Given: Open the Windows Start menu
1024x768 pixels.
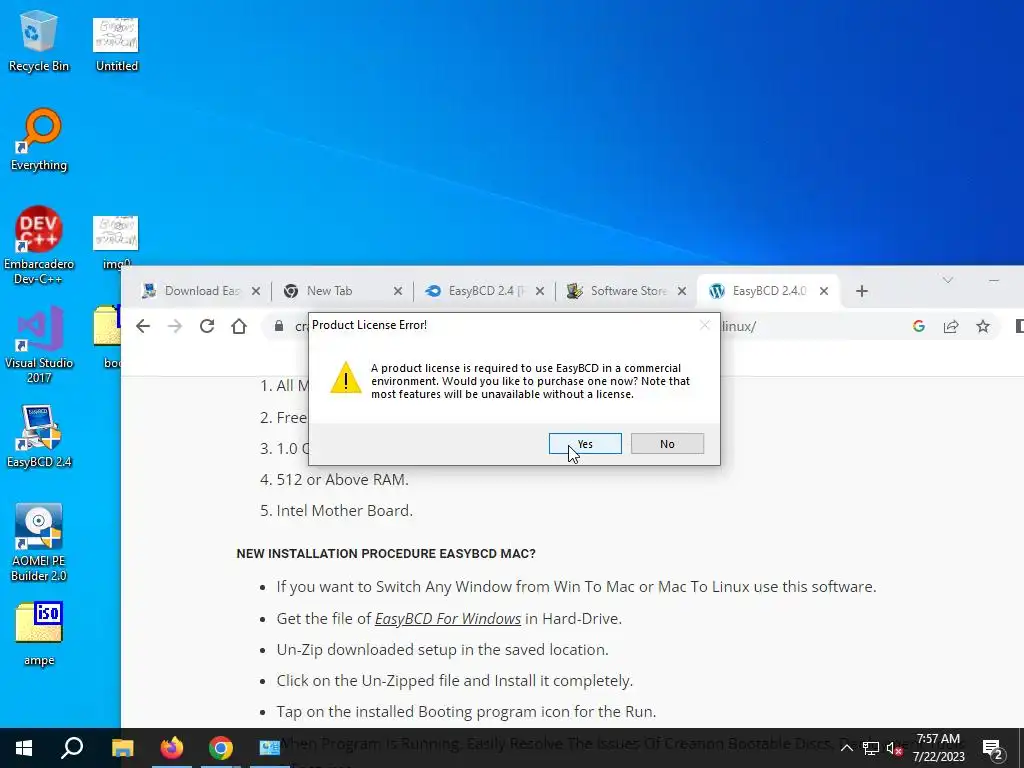Looking at the screenshot, I should click(24, 748).
